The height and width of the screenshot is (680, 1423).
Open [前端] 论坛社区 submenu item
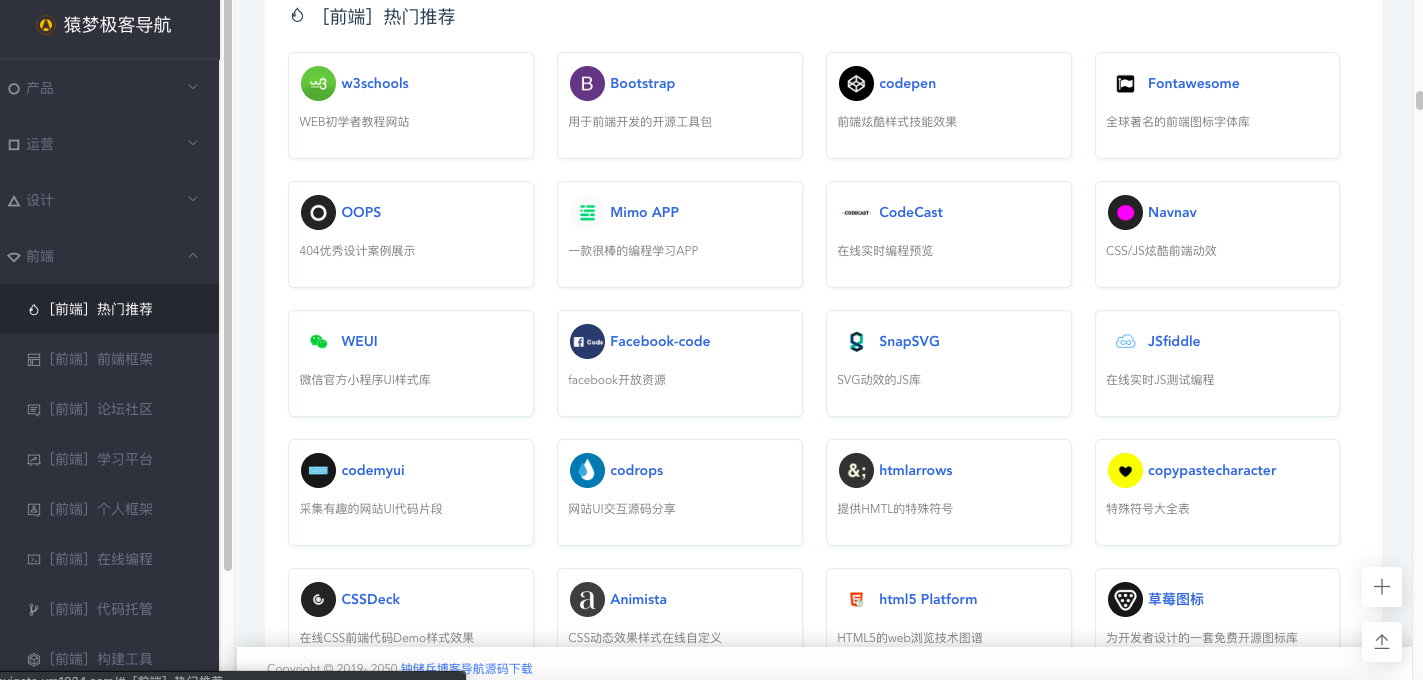coord(110,409)
